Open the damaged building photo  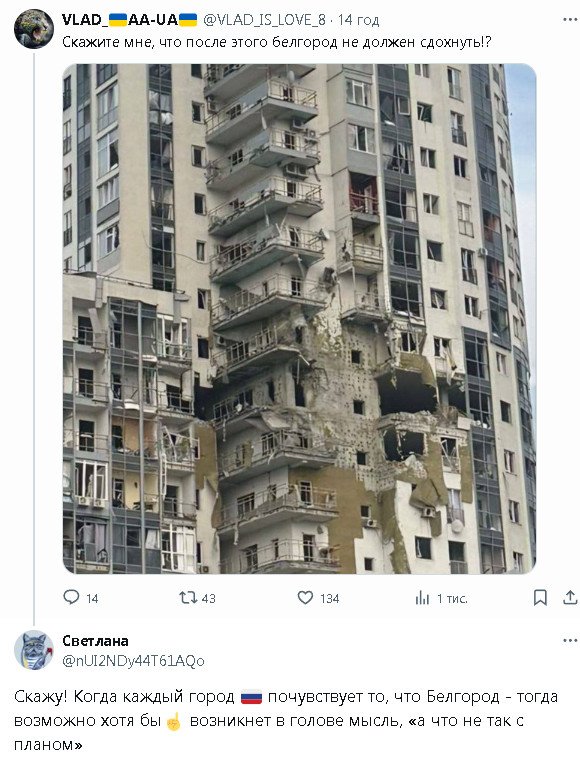coord(299,319)
